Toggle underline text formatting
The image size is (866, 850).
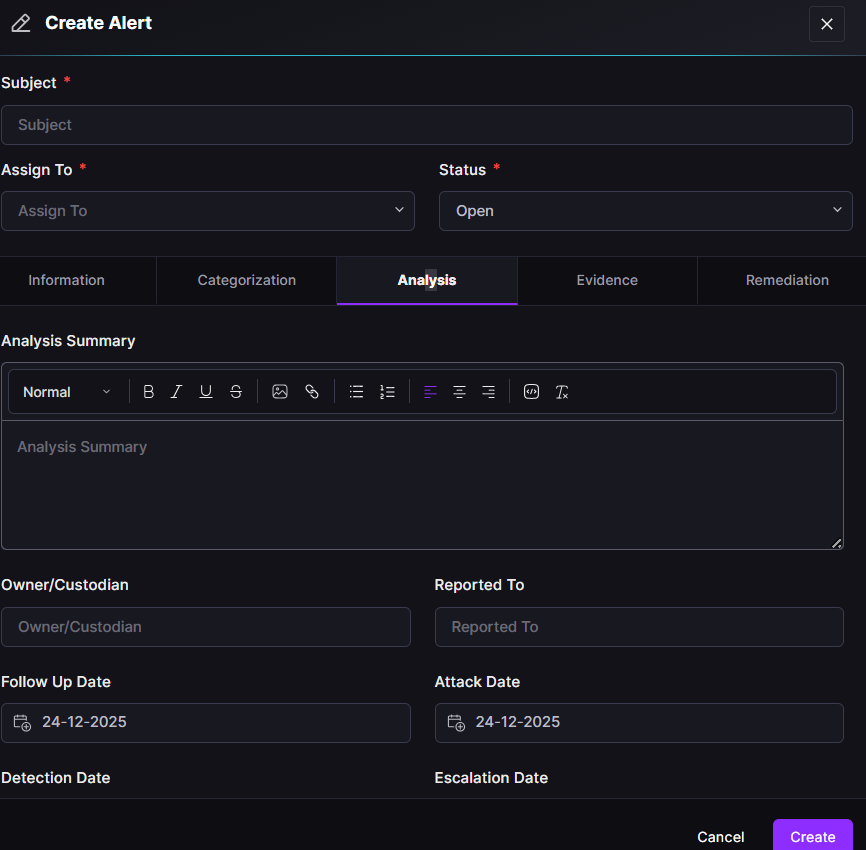coord(206,392)
